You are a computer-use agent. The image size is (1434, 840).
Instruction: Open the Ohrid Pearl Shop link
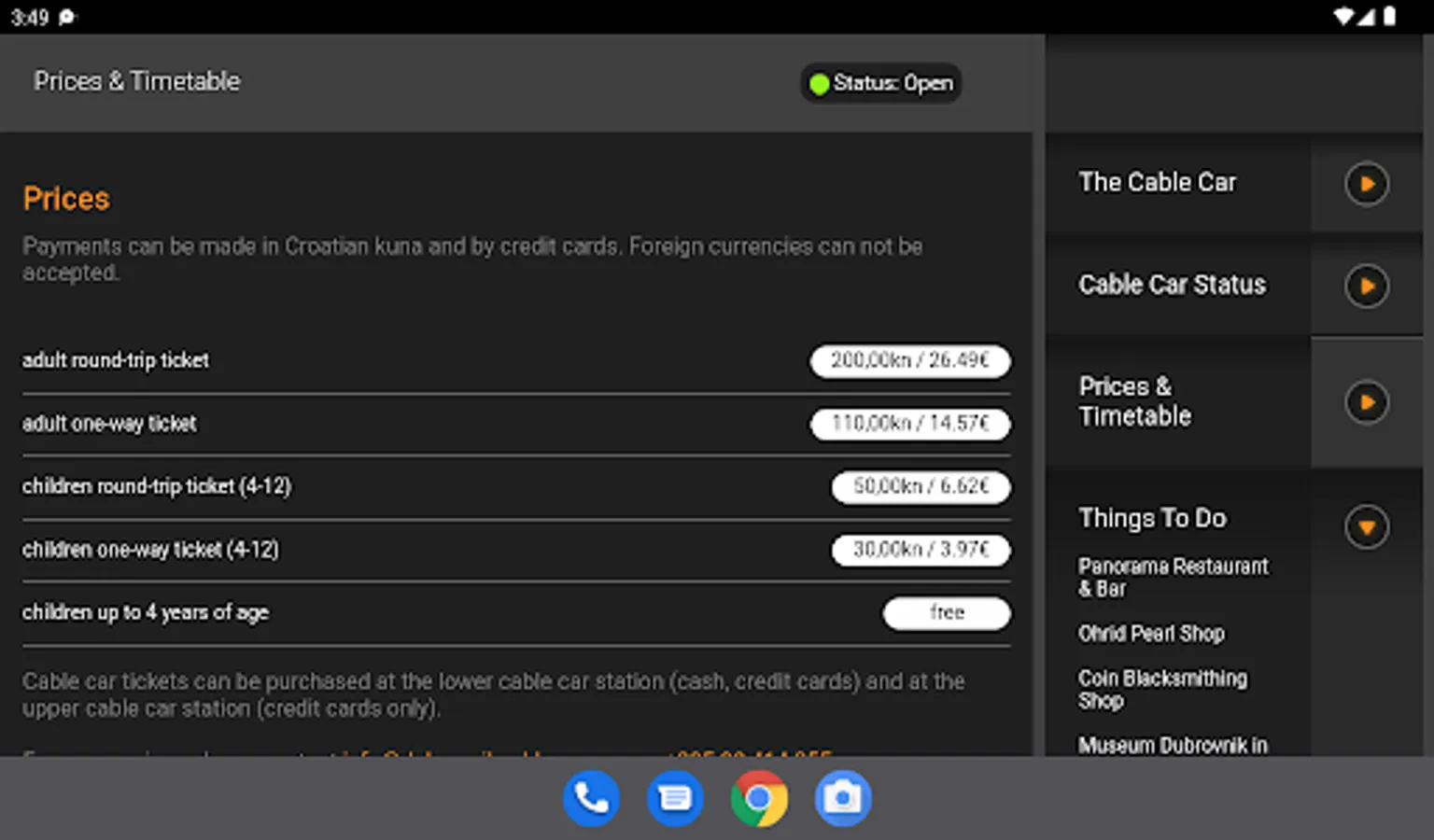(1151, 634)
